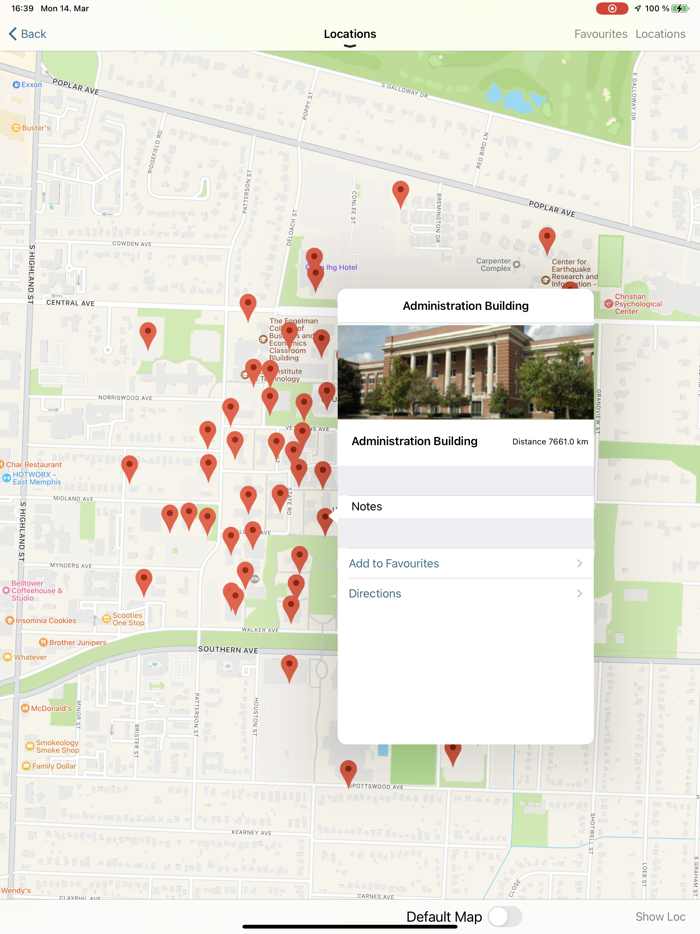Open the Administration Building photo
This screenshot has height=934, width=700.
click(465, 372)
